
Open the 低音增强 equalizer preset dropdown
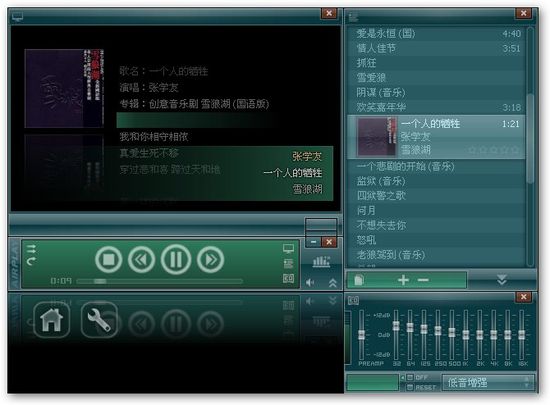488,382
